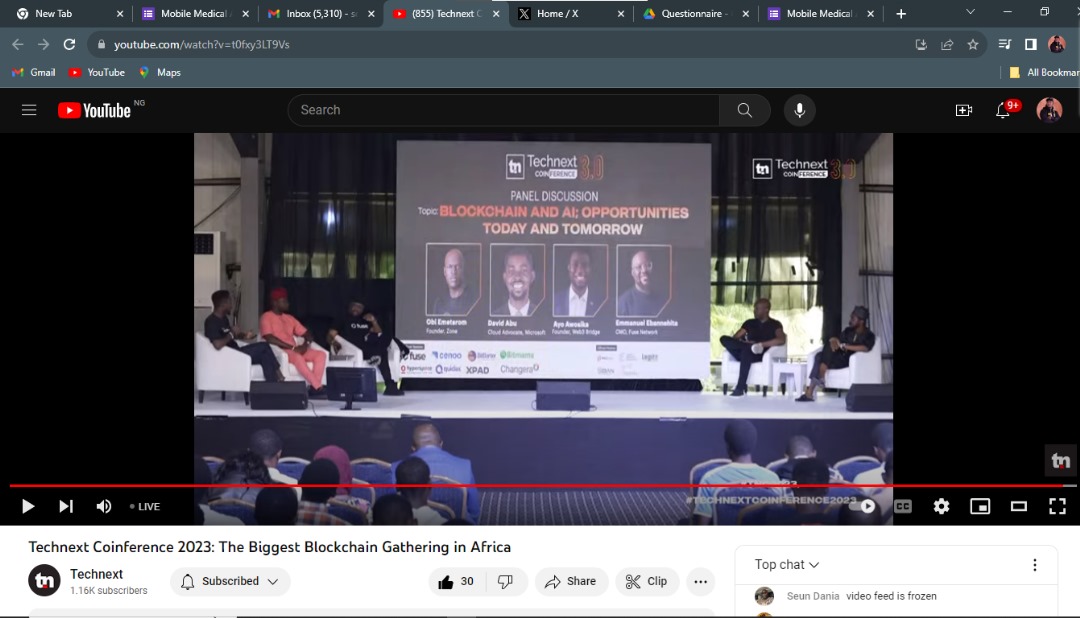Click Seun Dania's chat avatar
The image size is (1080, 618).
click(765, 596)
